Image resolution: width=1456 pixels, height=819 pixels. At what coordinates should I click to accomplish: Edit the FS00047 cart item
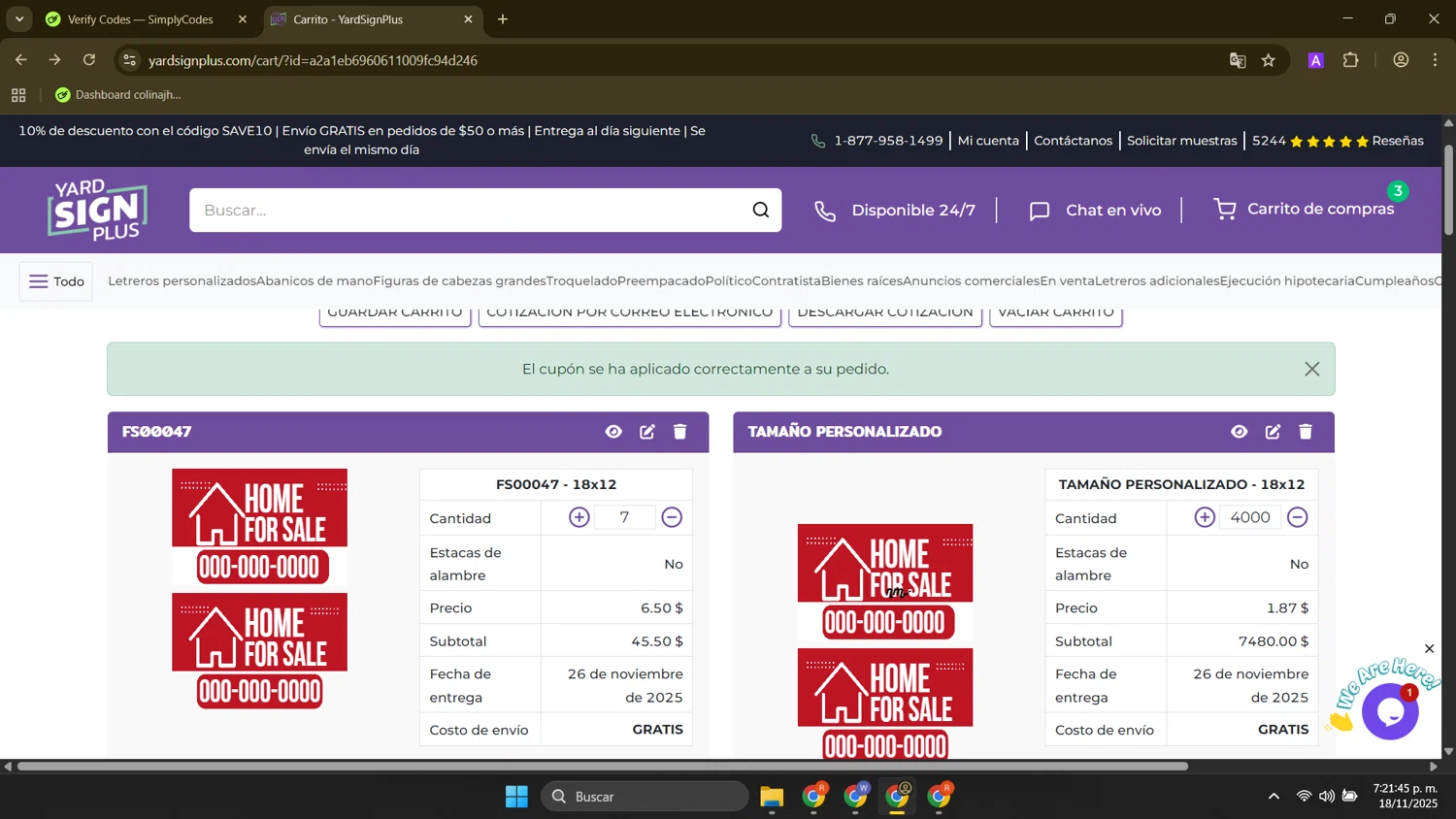click(x=647, y=432)
